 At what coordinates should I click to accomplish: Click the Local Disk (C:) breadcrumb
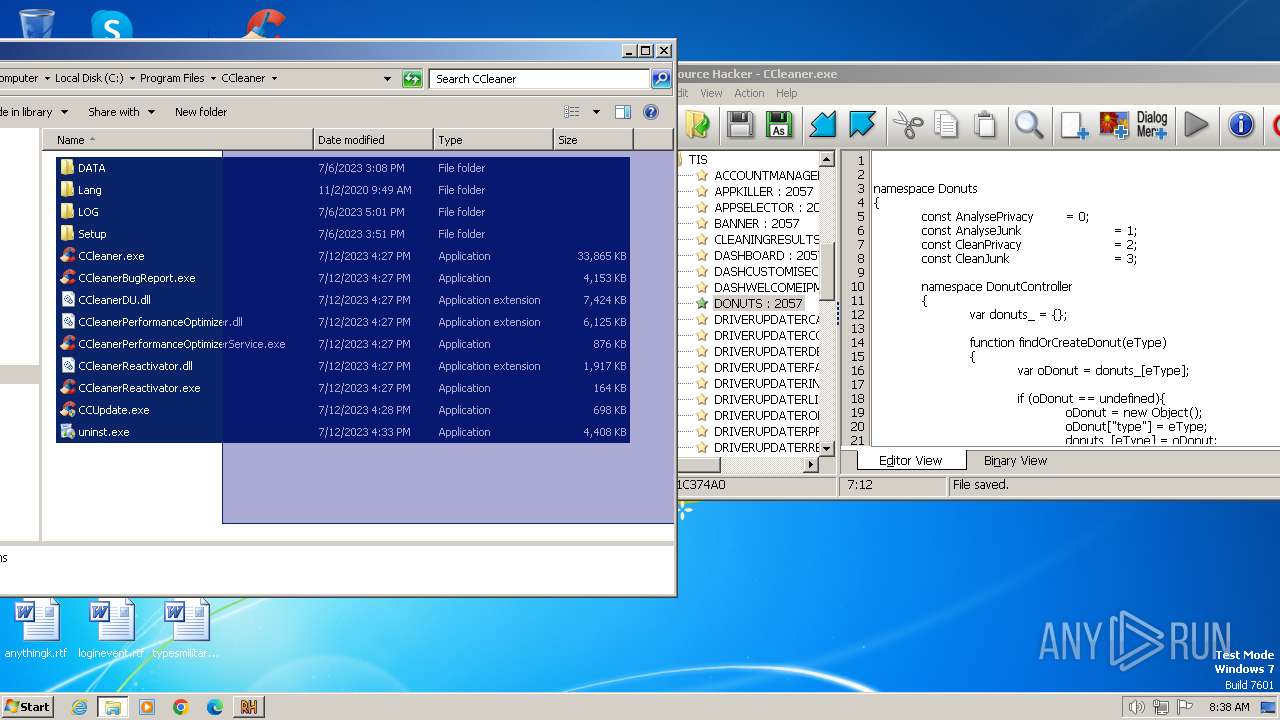pyautogui.click(x=89, y=78)
